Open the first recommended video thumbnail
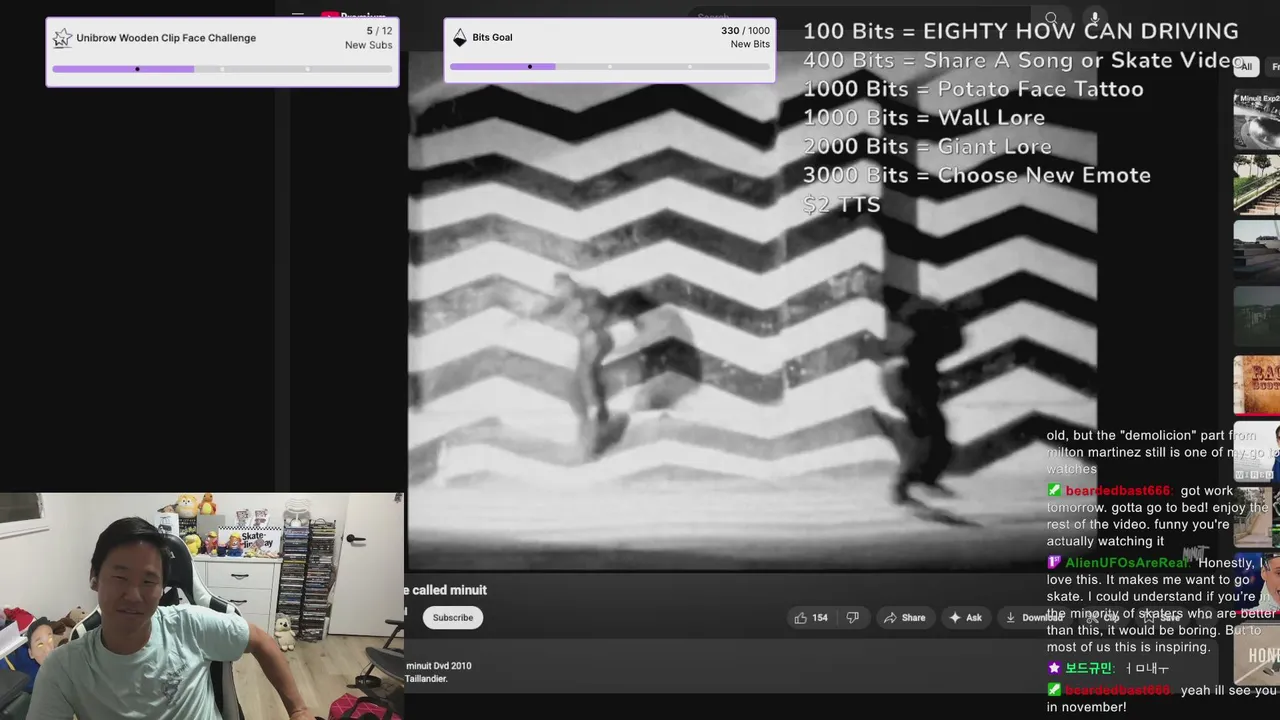Screen dimensions: 1280x720 tap(1257, 120)
